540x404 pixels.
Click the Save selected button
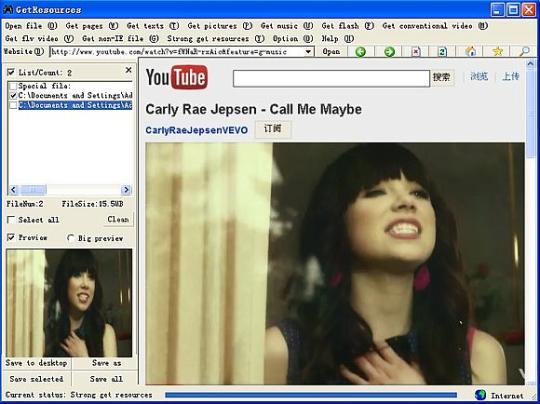[x=37, y=379]
